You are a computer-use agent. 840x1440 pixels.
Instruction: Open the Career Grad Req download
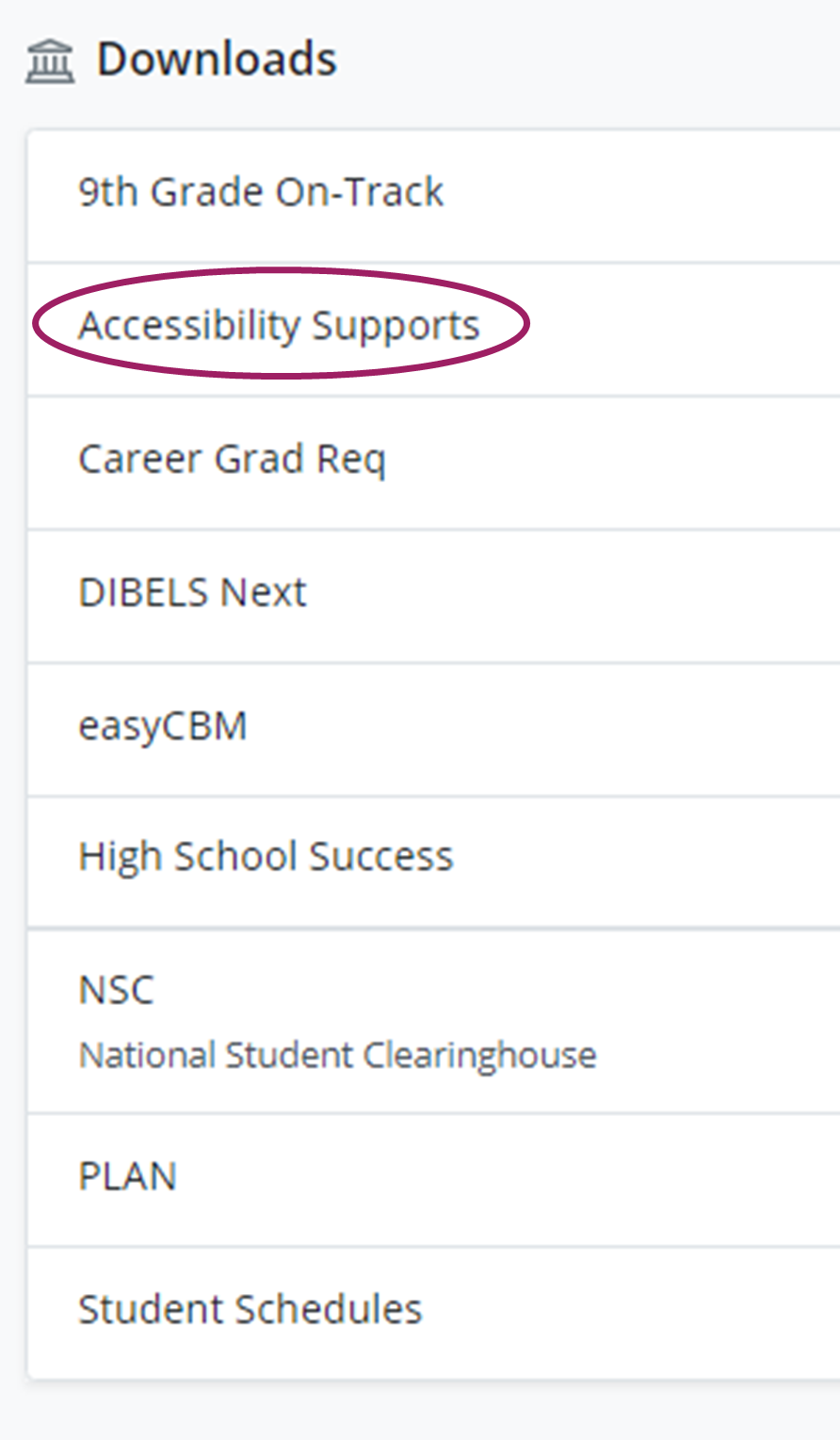coord(232,459)
